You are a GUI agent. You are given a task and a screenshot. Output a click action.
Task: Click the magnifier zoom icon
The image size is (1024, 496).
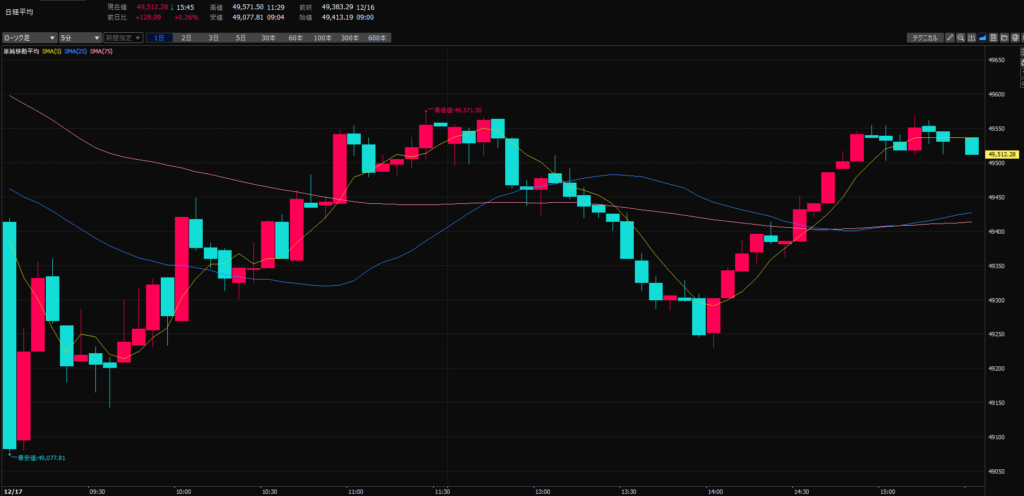pyautogui.click(x=961, y=37)
